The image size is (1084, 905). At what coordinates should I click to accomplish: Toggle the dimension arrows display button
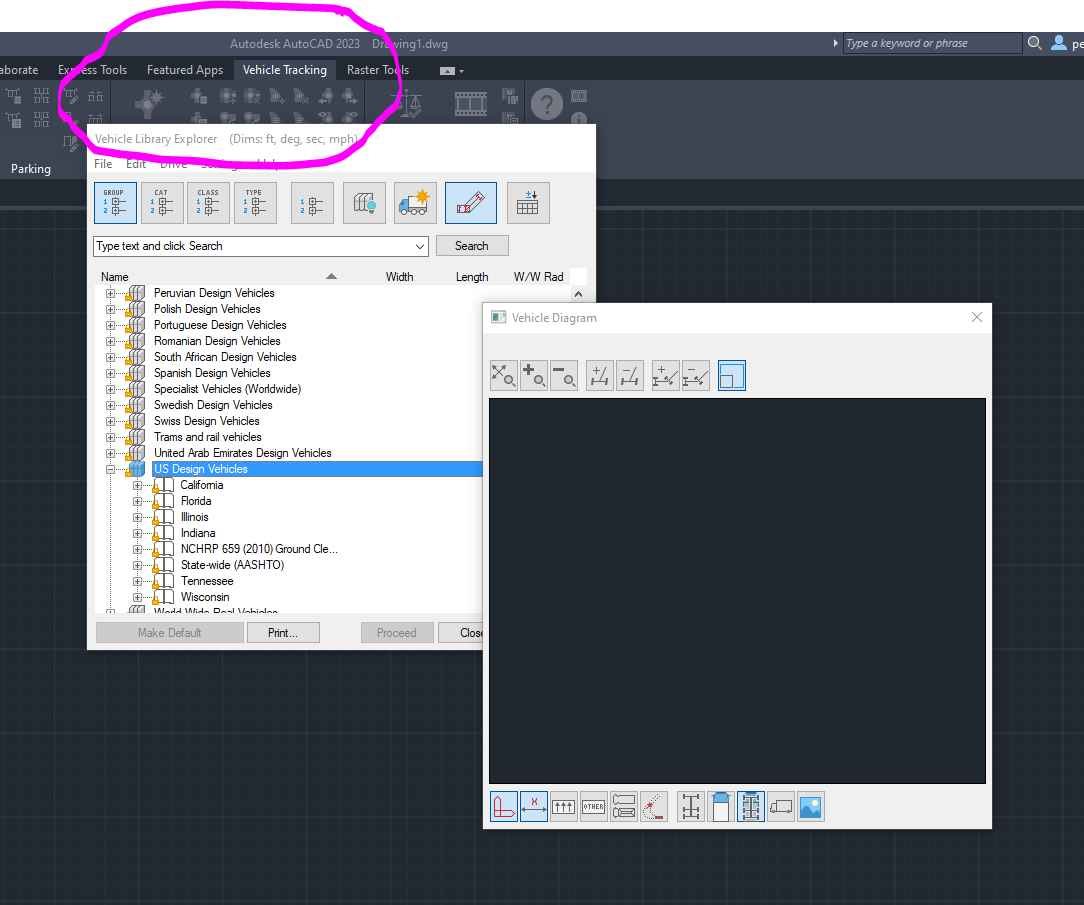pos(534,807)
